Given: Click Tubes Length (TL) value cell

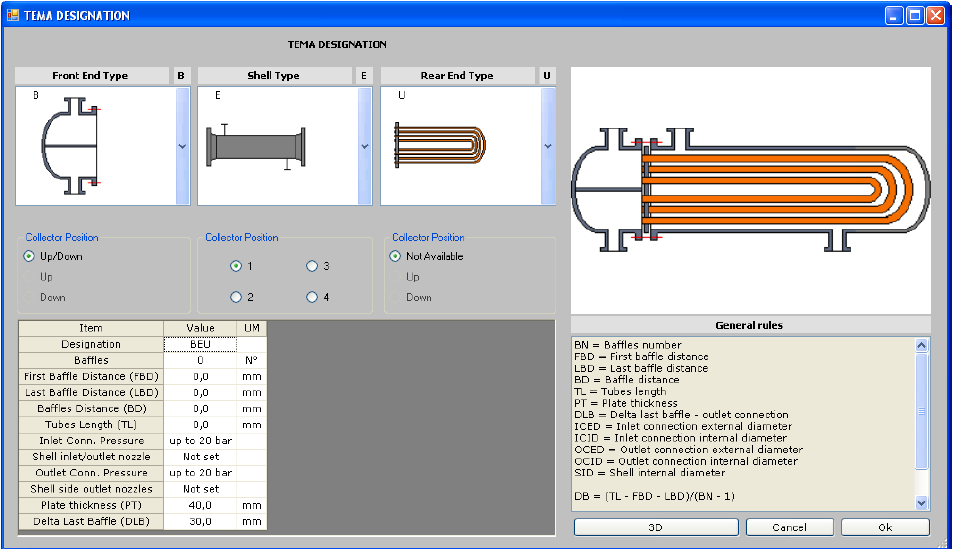Looking at the screenshot, I should pyautogui.click(x=200, y=425).
